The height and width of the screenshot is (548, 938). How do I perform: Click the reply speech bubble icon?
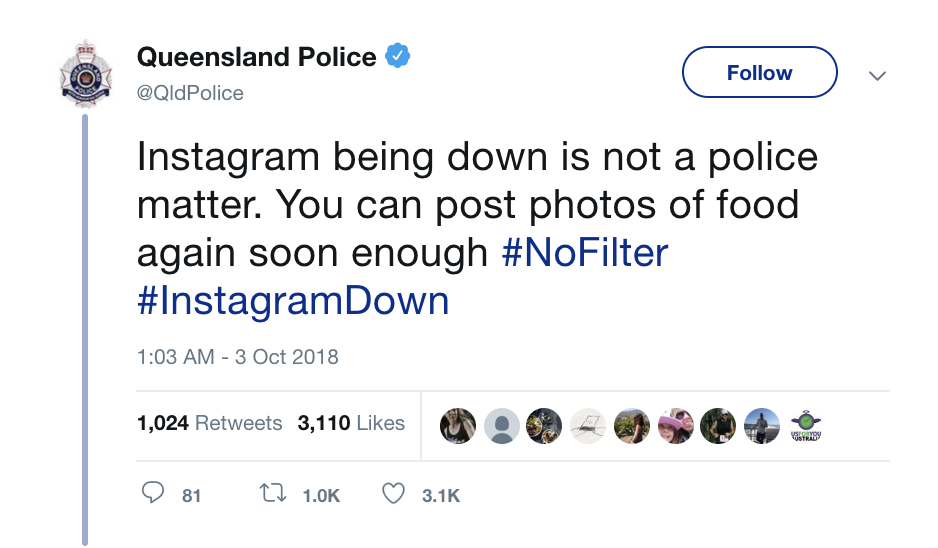pyautogui.click(x=153, y=494)
